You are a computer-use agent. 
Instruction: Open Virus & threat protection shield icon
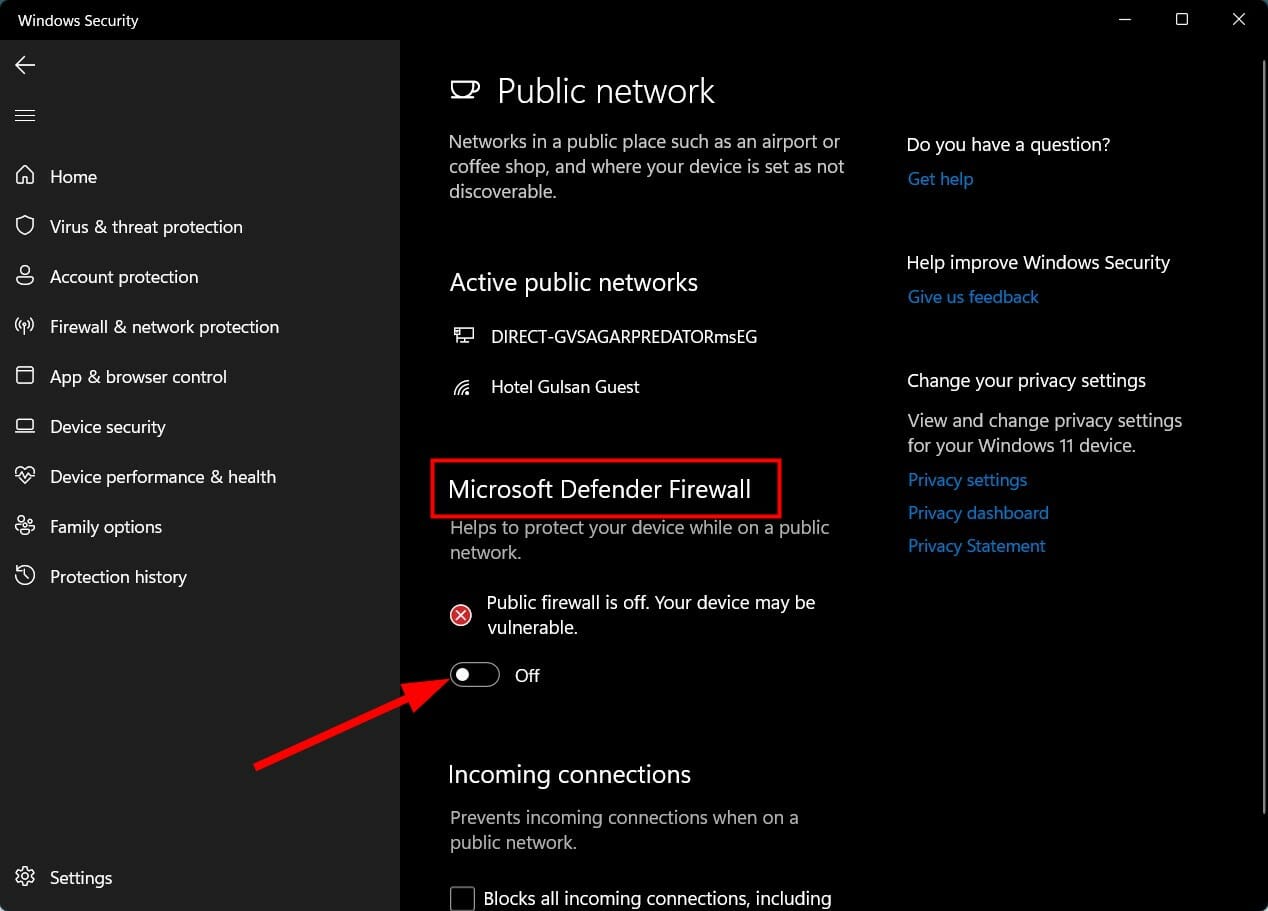tap(25, 226)
